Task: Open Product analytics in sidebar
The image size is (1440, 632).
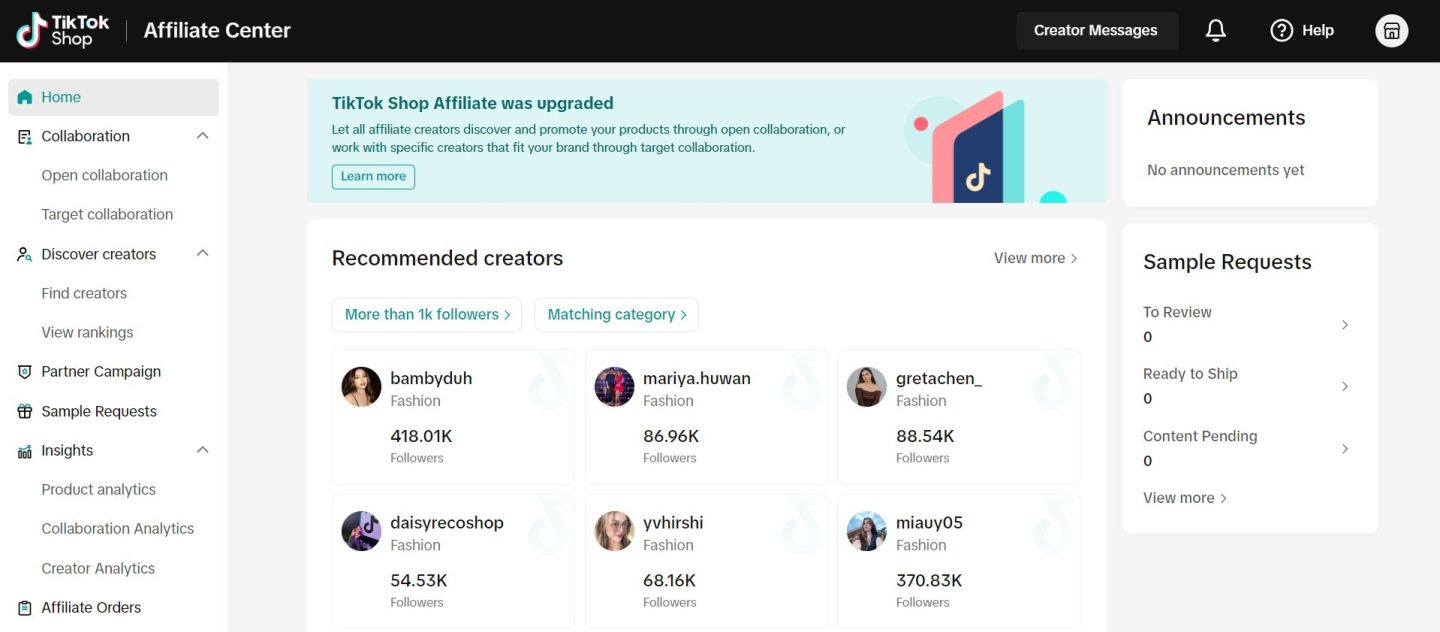Action: (98, 489)
